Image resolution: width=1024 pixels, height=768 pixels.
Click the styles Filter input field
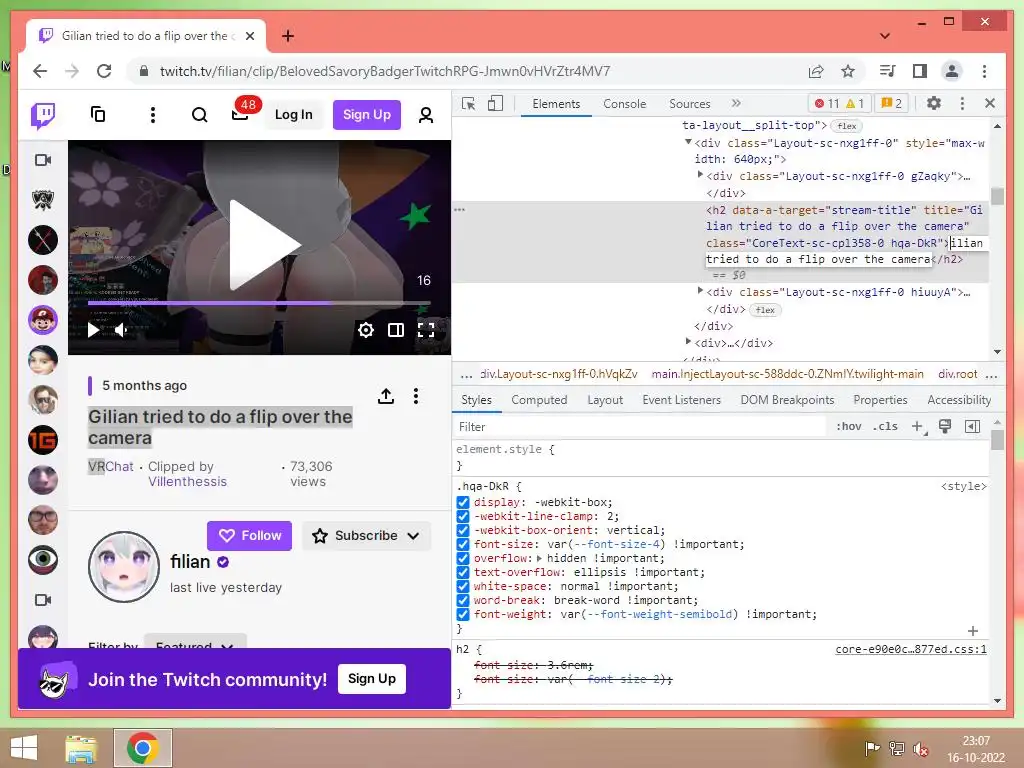coord(640,426)
